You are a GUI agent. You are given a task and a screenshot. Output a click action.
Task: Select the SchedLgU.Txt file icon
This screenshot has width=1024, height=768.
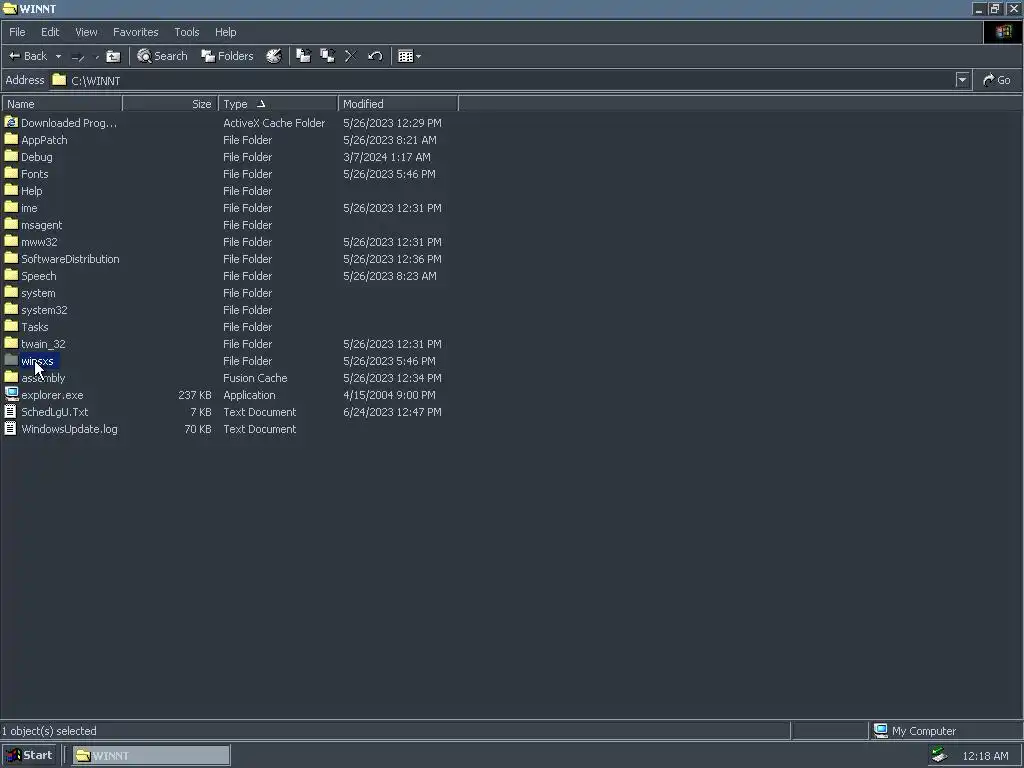point(11,411)
